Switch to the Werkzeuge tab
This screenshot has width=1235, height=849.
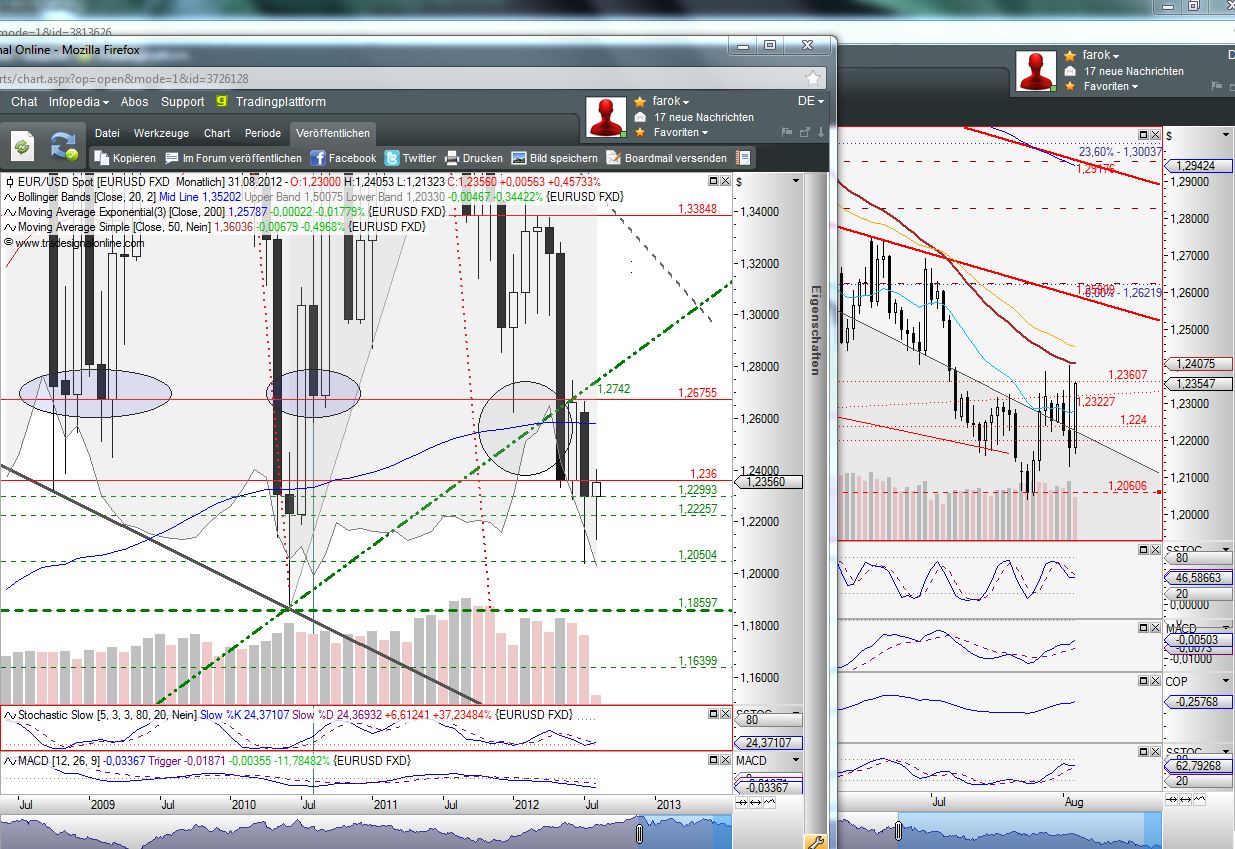[161, 133]
